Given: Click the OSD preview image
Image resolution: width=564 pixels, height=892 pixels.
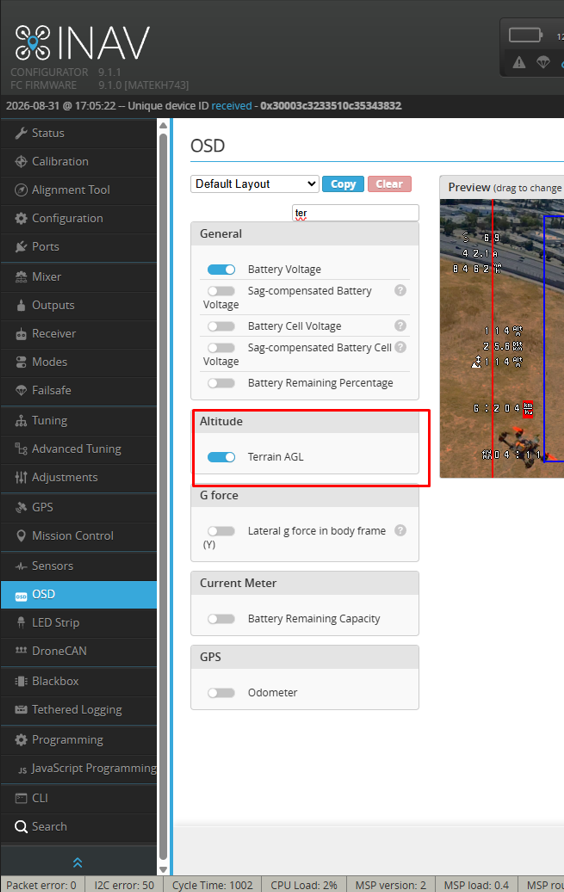Looking at the screenshot, I should tap(502, 338).
